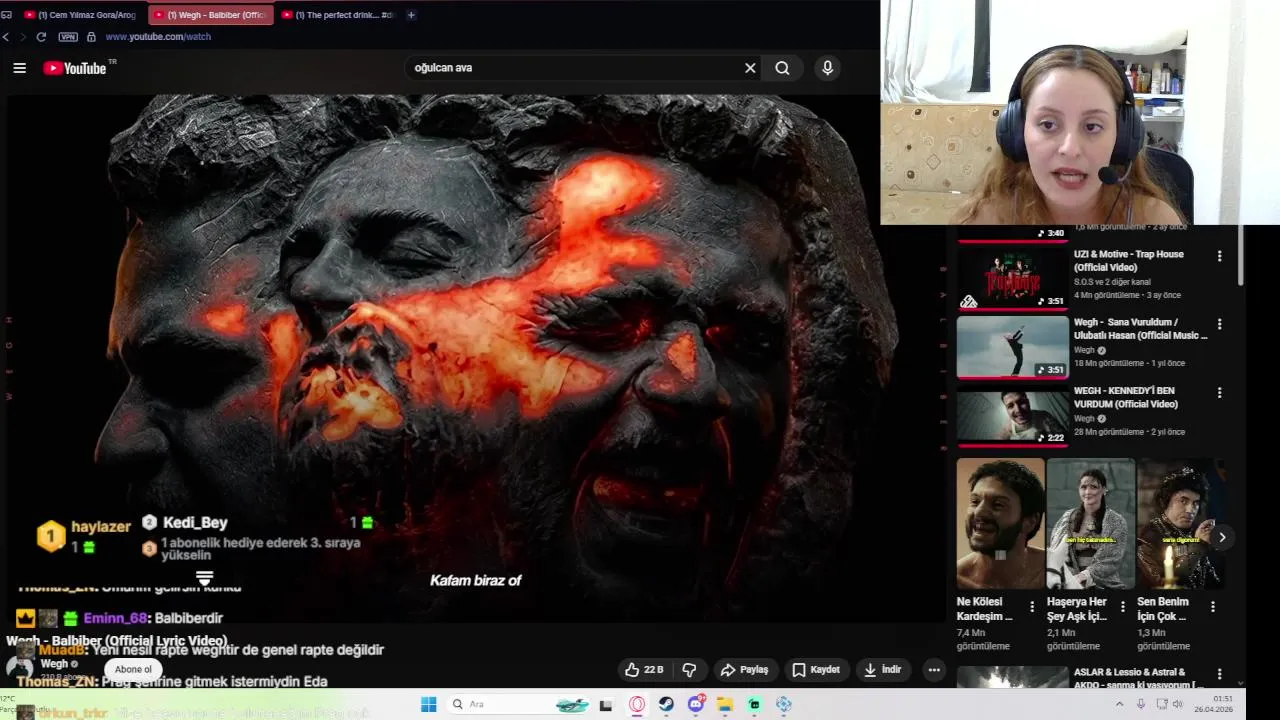Open options for 'UZI & Motive - Trap House'

pyautogui.click(x=1219, y=256)
